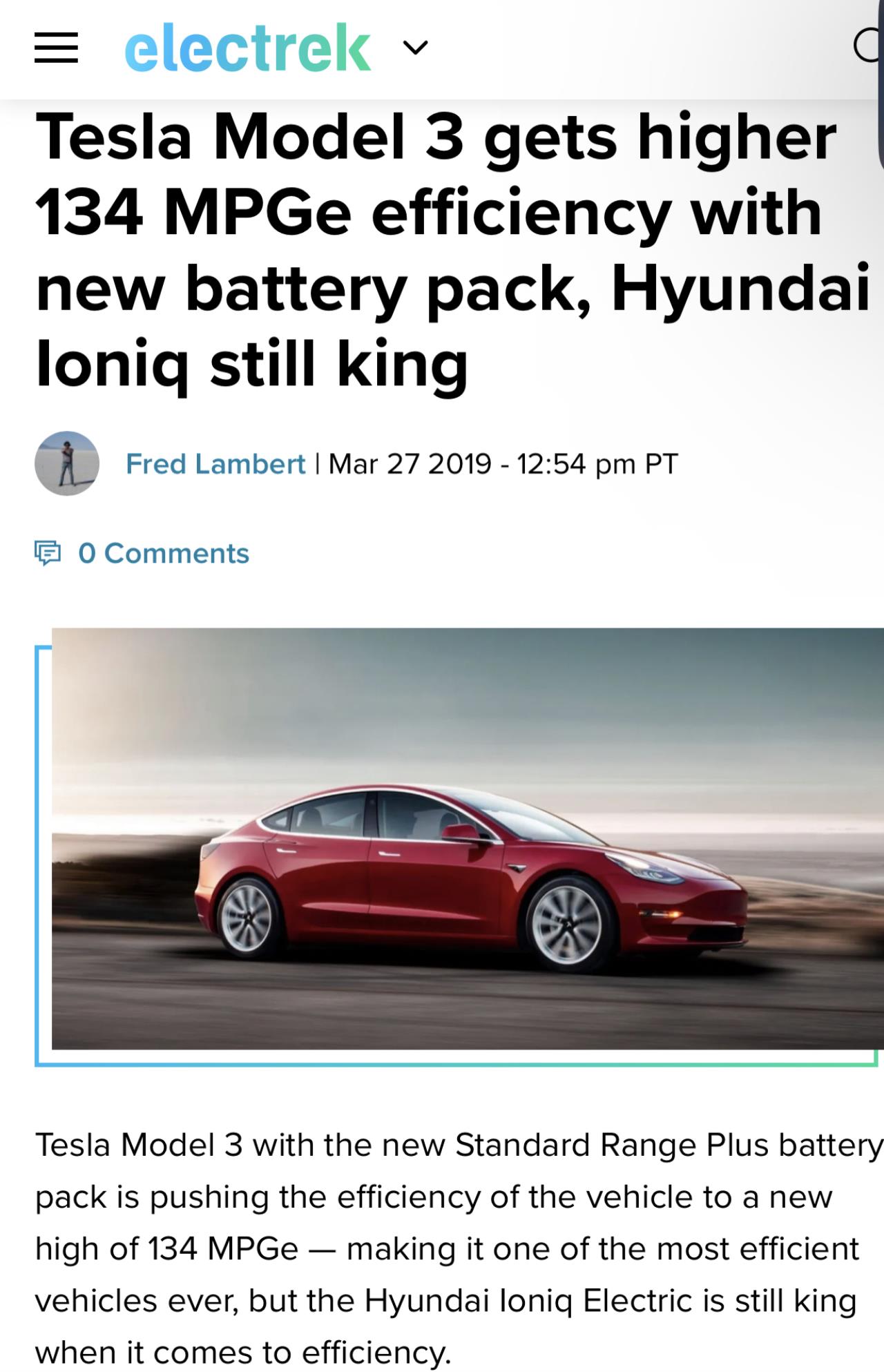Tap the 12:54 pm PT timestamp
884x1372 pixels.
coord(597,463)
